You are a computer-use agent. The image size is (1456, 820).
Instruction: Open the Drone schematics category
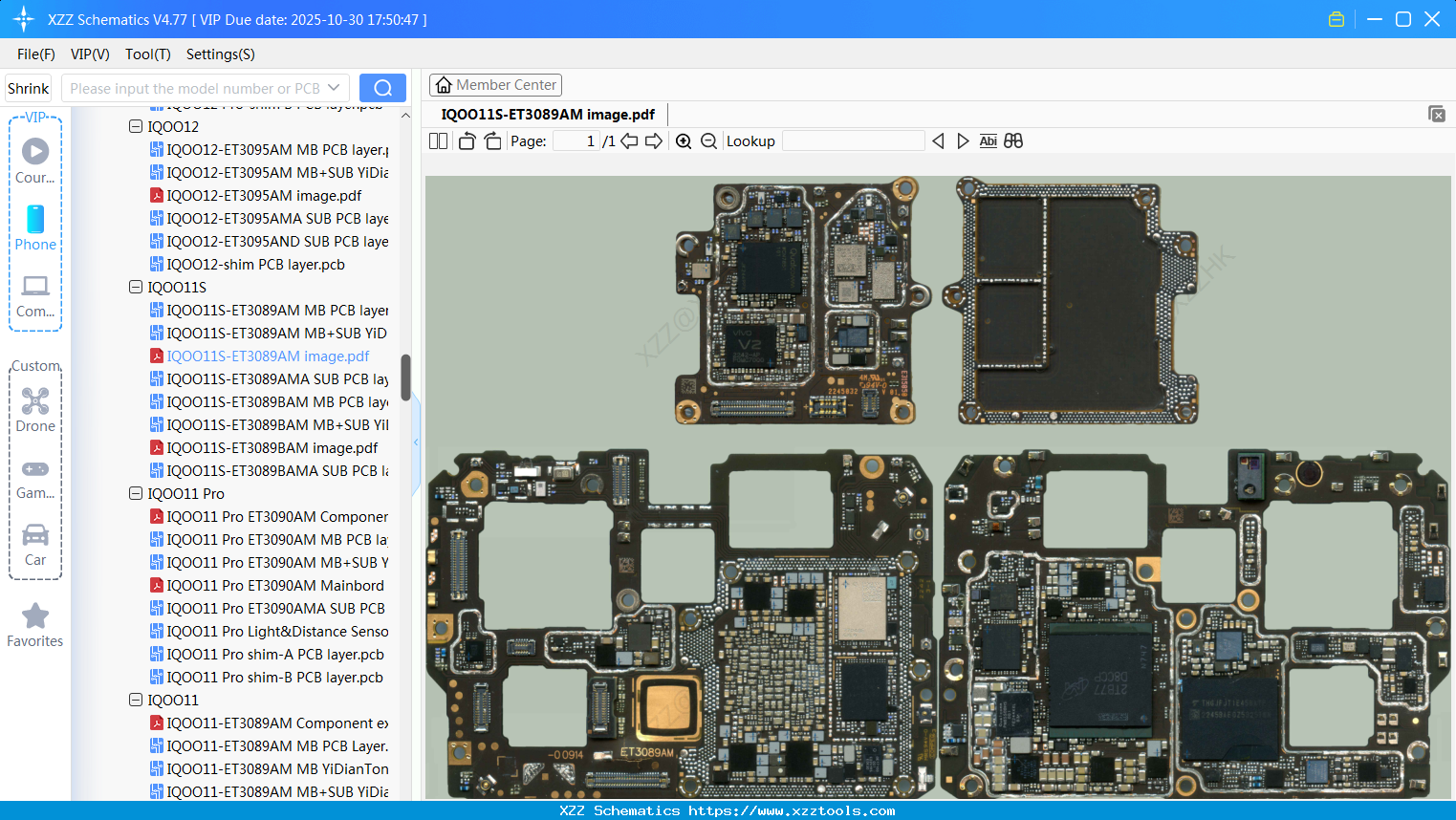point(35,411)
